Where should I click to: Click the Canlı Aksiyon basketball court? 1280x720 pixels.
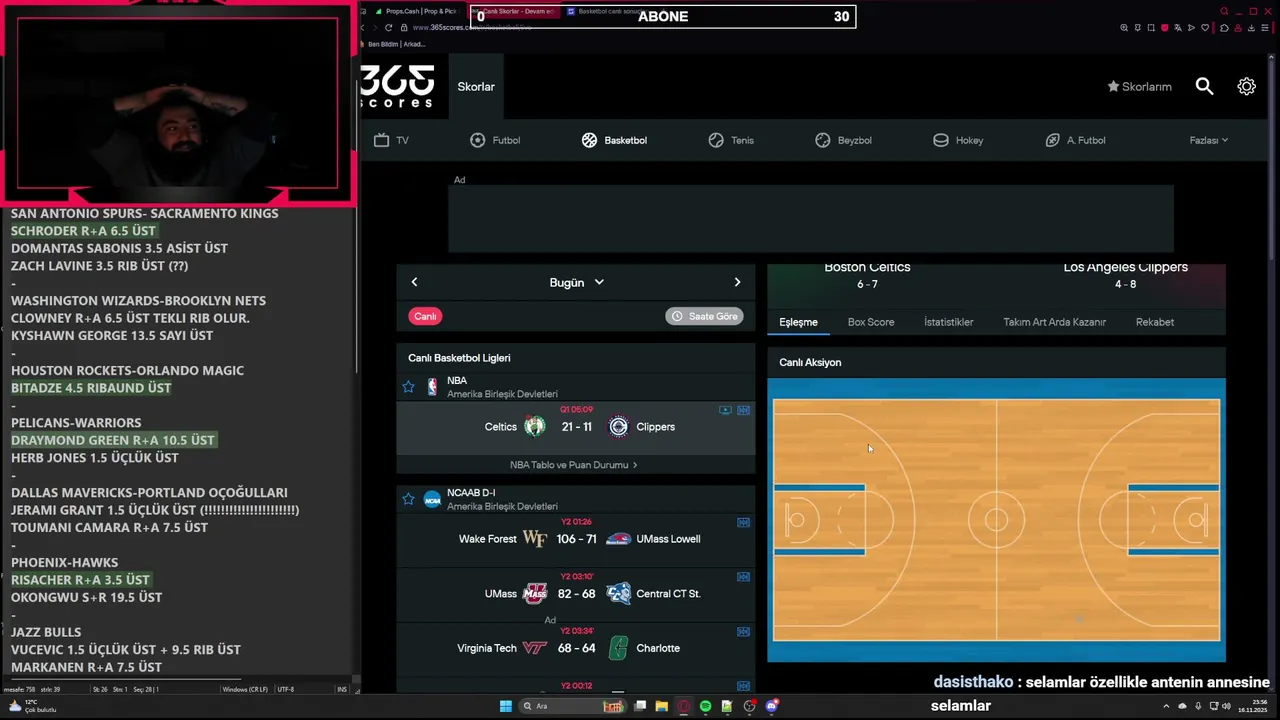996,520
